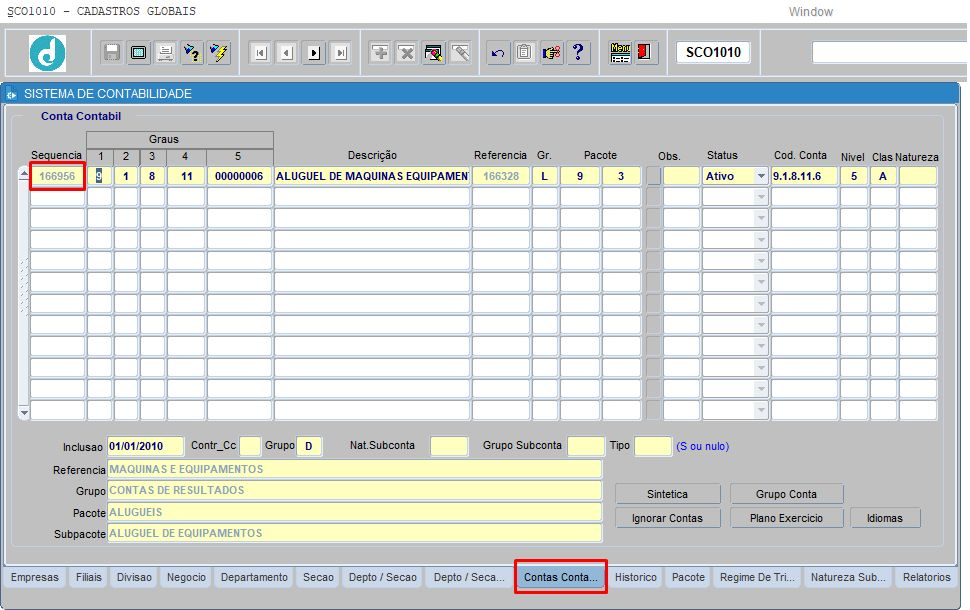Viewport: 970px width, 610px height.
Task: Click the clear/eraser toolbar icon
Action: (460, 53)
